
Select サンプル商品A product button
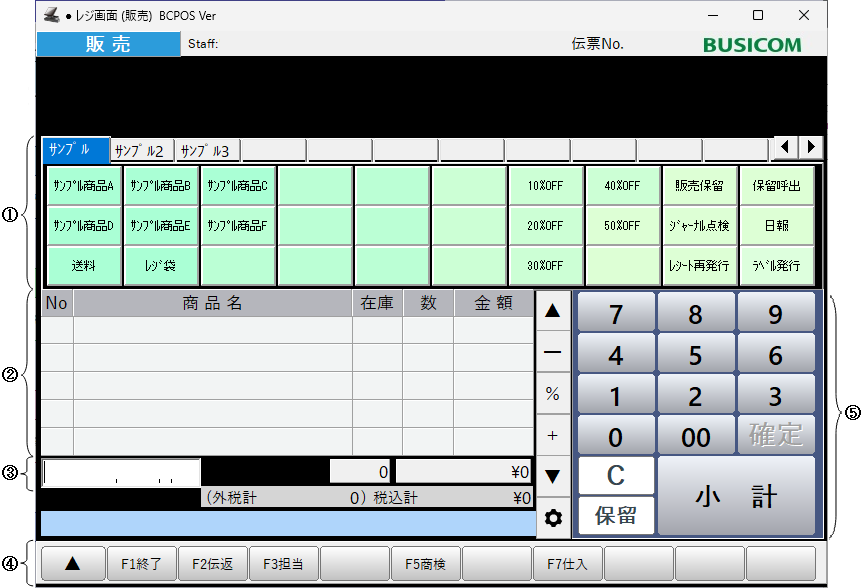coord(84,186)
